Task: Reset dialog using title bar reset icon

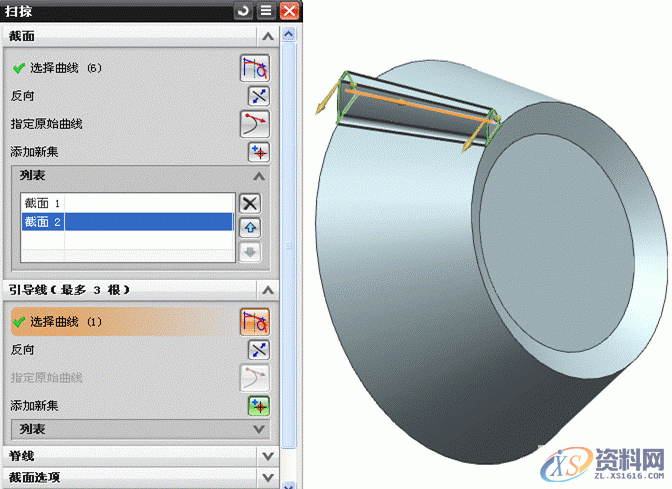Action: click(243, 10)
